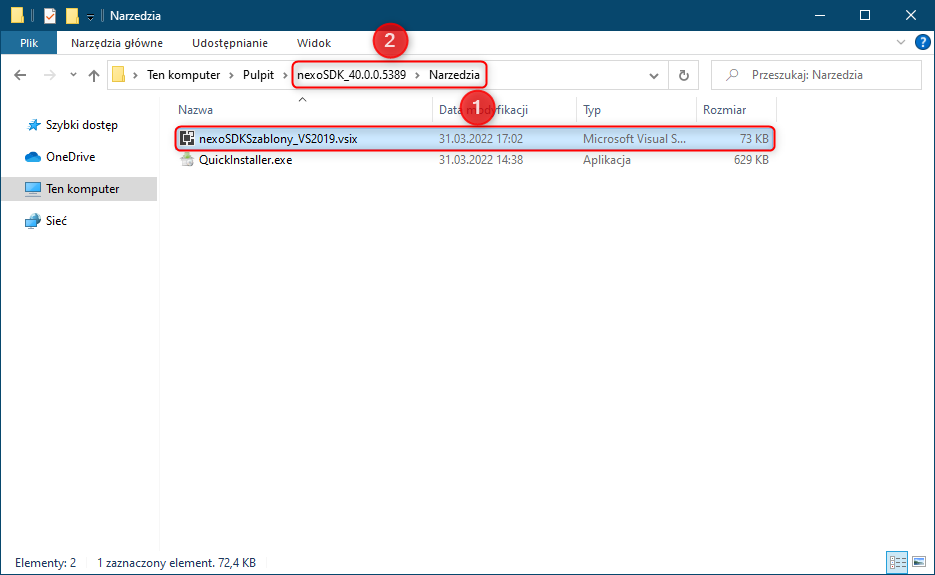Sort by Nazwa column header
The width and height of the screenshot is (935, 575).
pos(195,110)
